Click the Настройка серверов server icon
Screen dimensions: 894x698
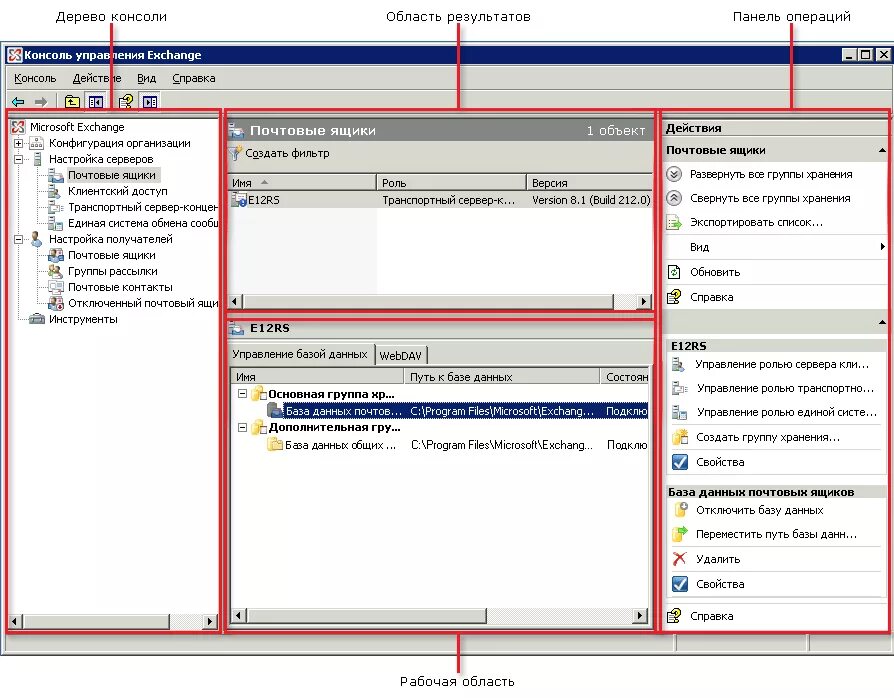pyautogui.click(x=37, y=159)
